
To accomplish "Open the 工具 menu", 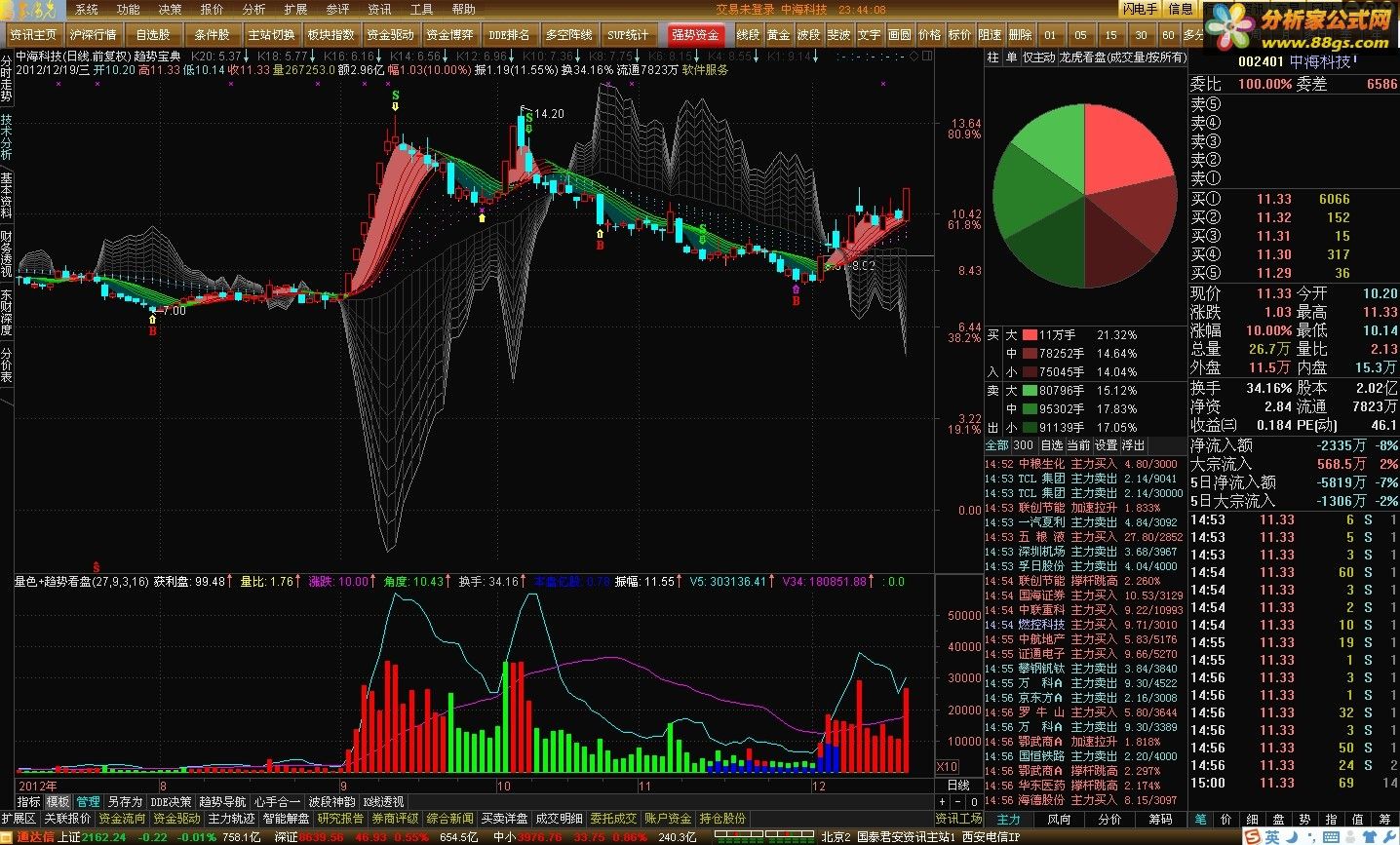I will [x=421, y=9].
